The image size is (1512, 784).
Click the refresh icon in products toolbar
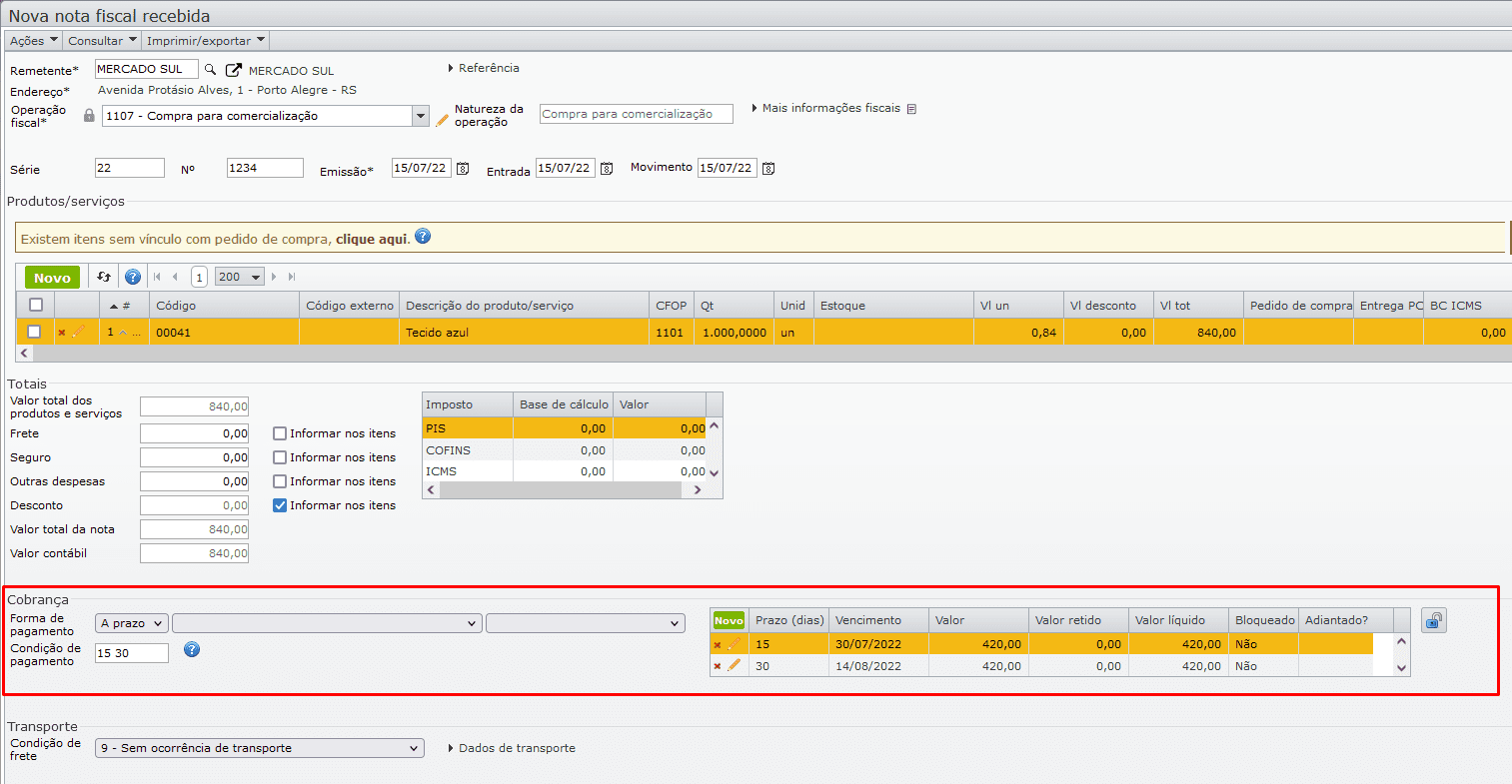pos(104,277)
